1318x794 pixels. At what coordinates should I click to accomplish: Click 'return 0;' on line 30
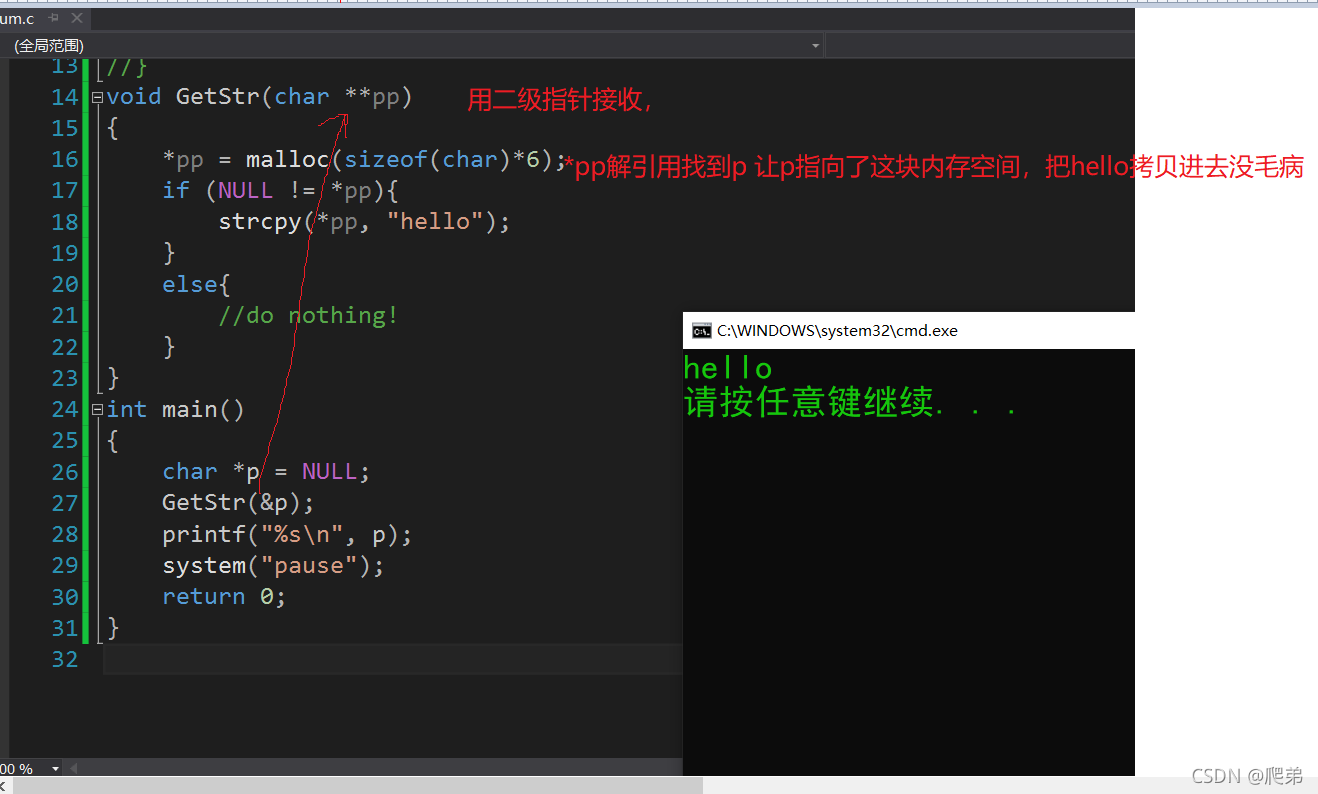(x=224, y=597)
